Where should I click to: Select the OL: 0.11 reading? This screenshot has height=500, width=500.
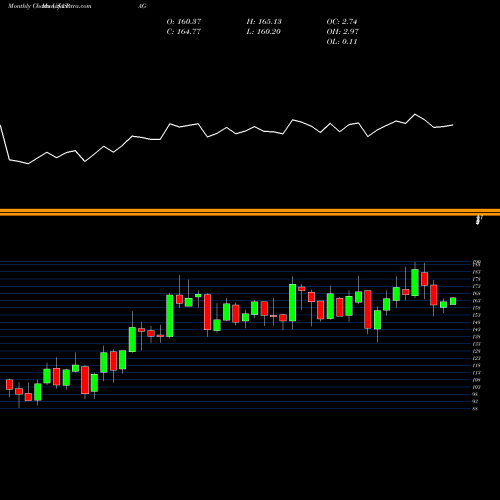point(342,42)
